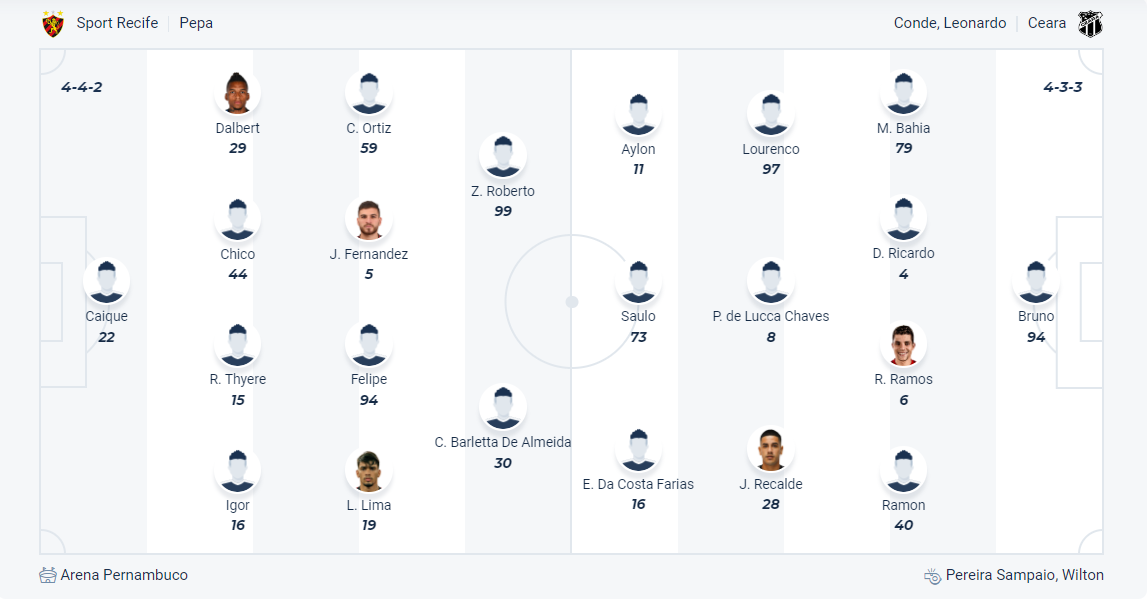Open the Sport Recife team link

[x=117, y=23]
